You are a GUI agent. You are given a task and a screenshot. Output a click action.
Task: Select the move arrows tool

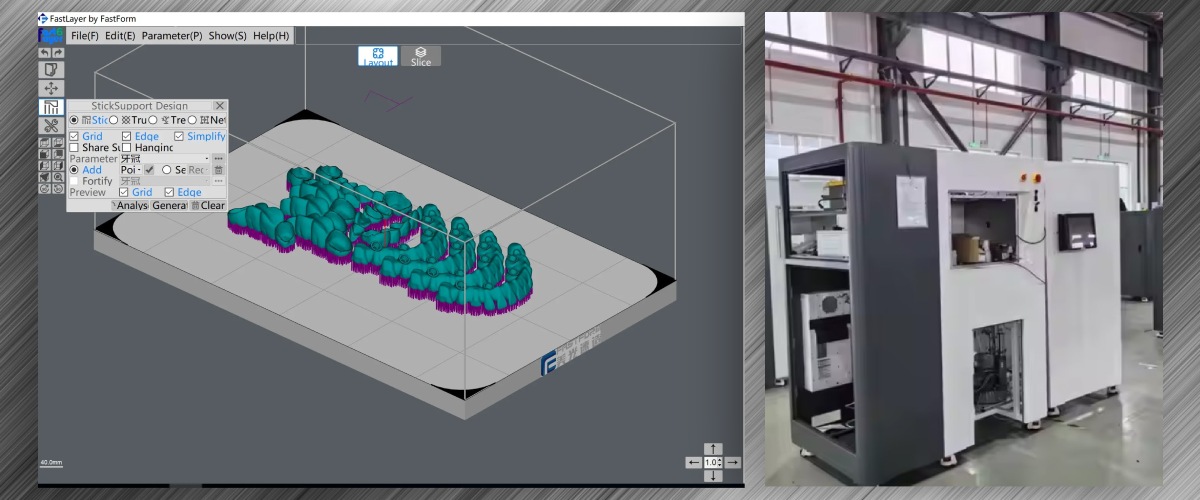coord(51,88)
